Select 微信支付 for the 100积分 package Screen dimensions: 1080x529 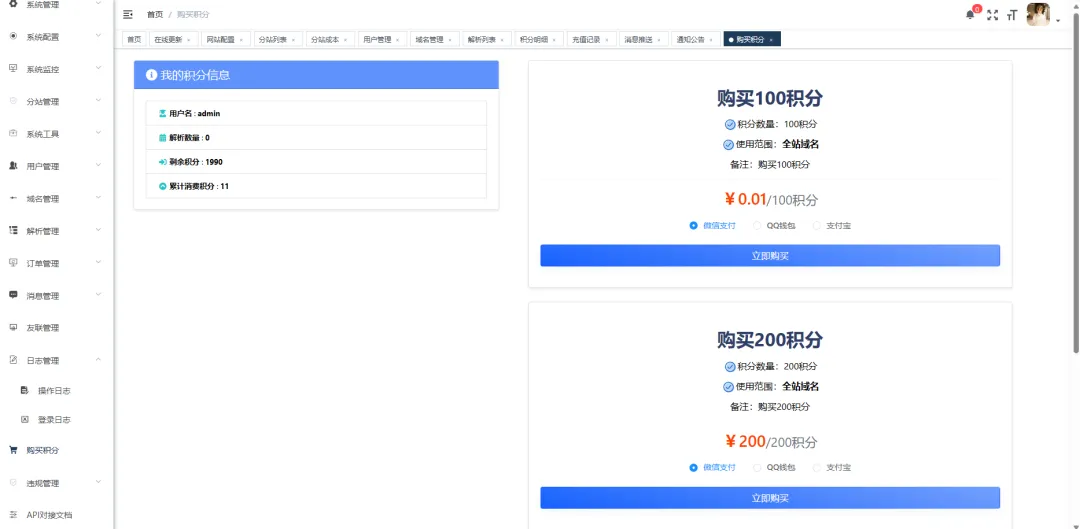[x=694, y=226]
